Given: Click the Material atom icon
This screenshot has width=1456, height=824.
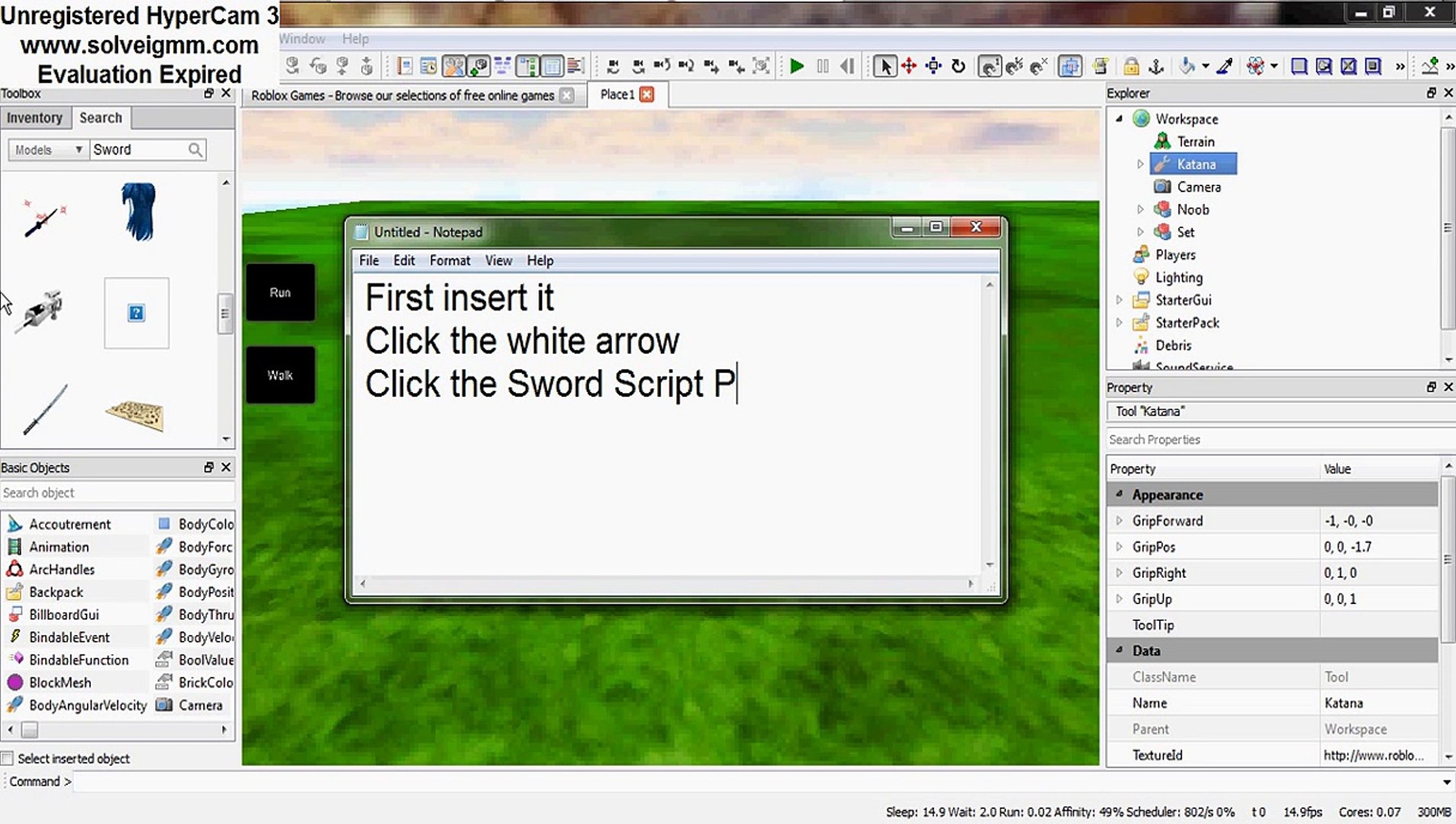Looking at the screenshot, I should coord(1255,66).
